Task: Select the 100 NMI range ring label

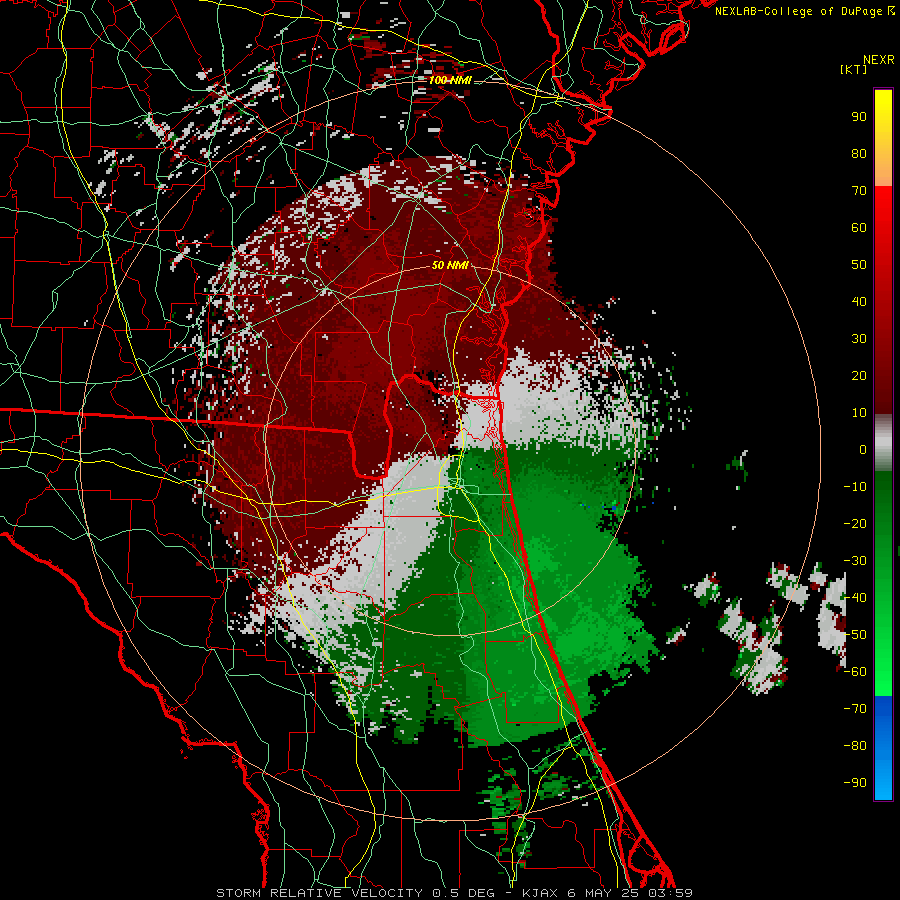Action: pos(450,80)
